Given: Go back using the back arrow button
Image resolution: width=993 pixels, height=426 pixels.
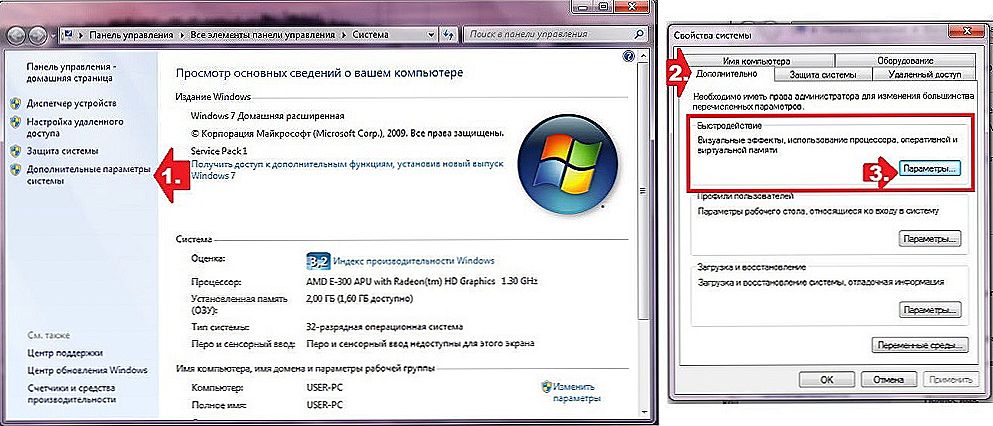Looking at the screenshot, I should point(18,35).
